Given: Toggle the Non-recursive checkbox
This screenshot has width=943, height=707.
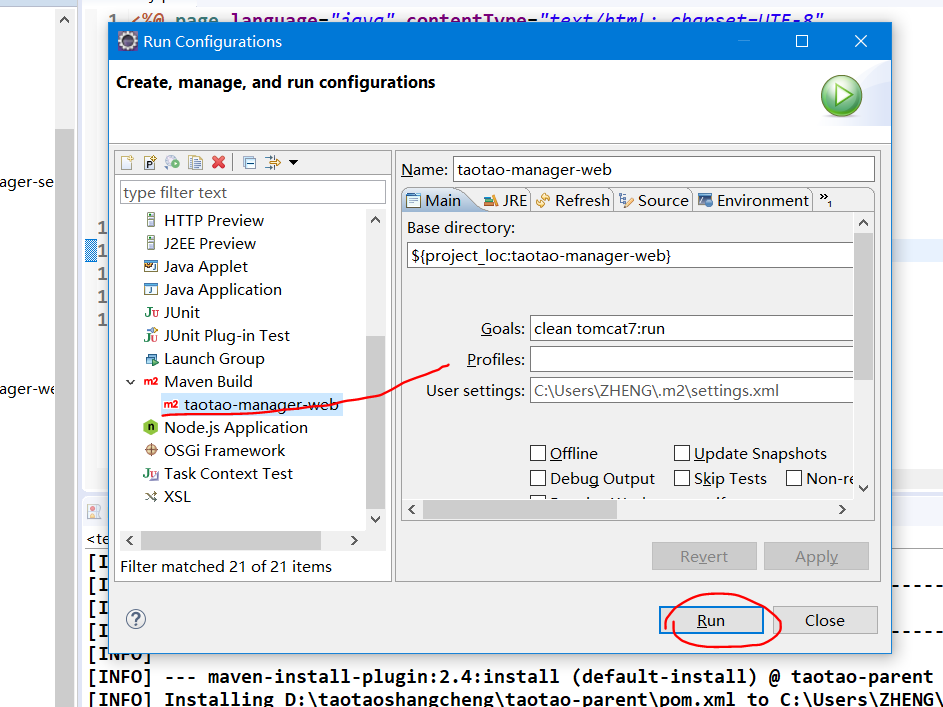Looking at the screenshot, I should pos(794,478).
